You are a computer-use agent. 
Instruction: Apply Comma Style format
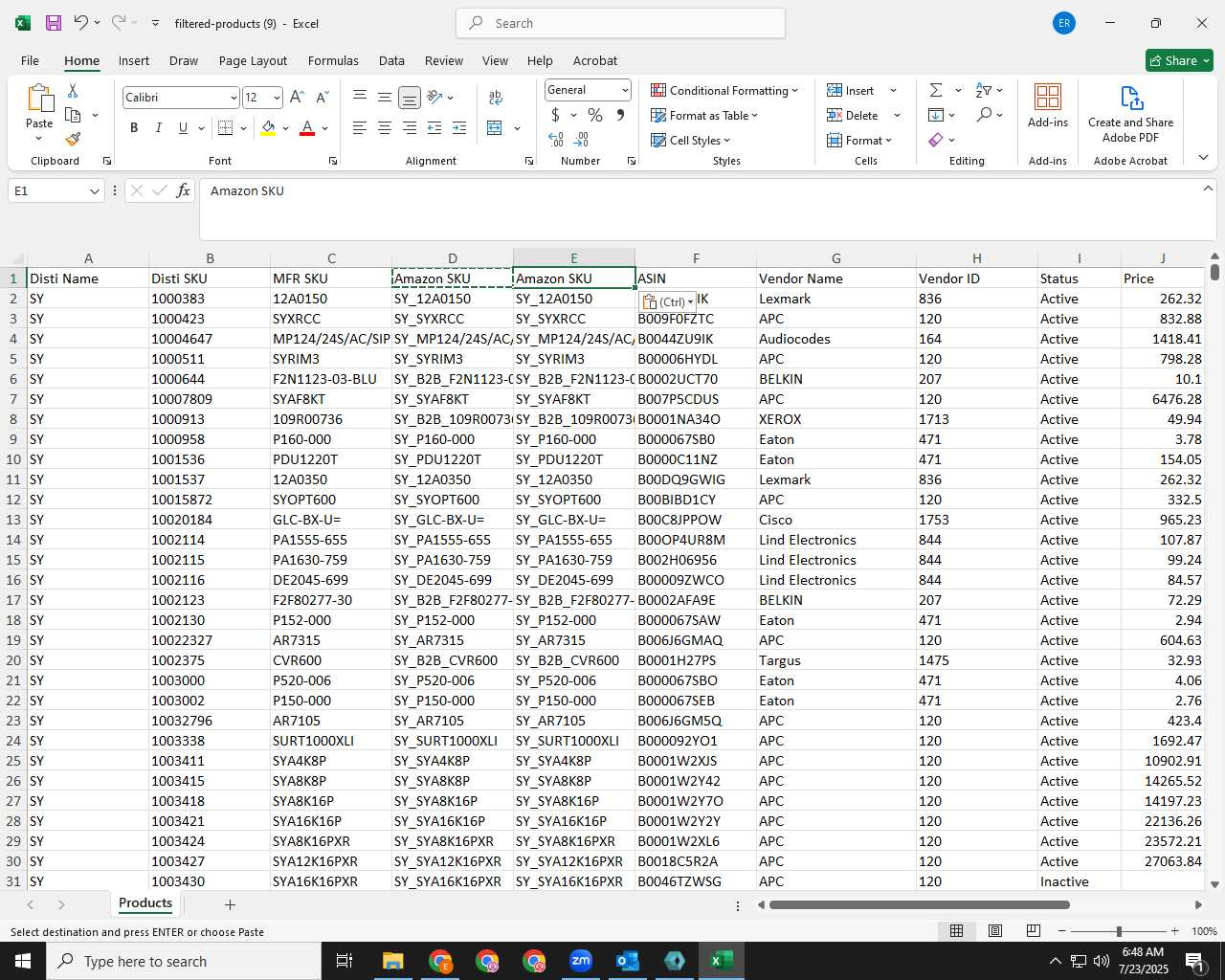click(x=620, y=115)
